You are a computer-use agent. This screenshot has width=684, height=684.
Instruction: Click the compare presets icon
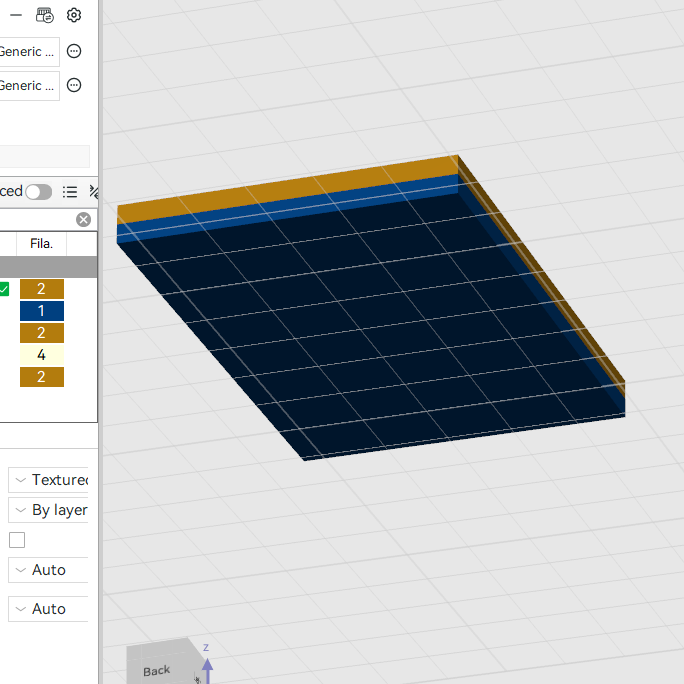94,192
